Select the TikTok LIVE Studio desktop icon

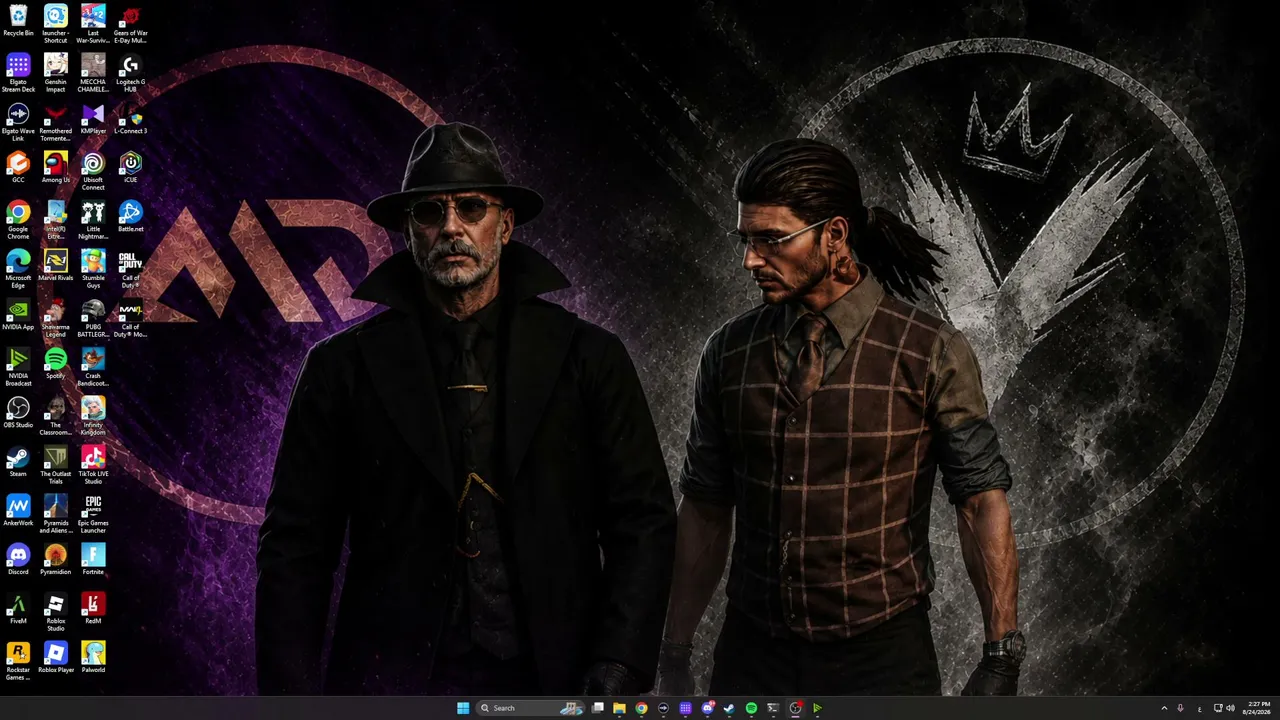(x=93, y=465)
